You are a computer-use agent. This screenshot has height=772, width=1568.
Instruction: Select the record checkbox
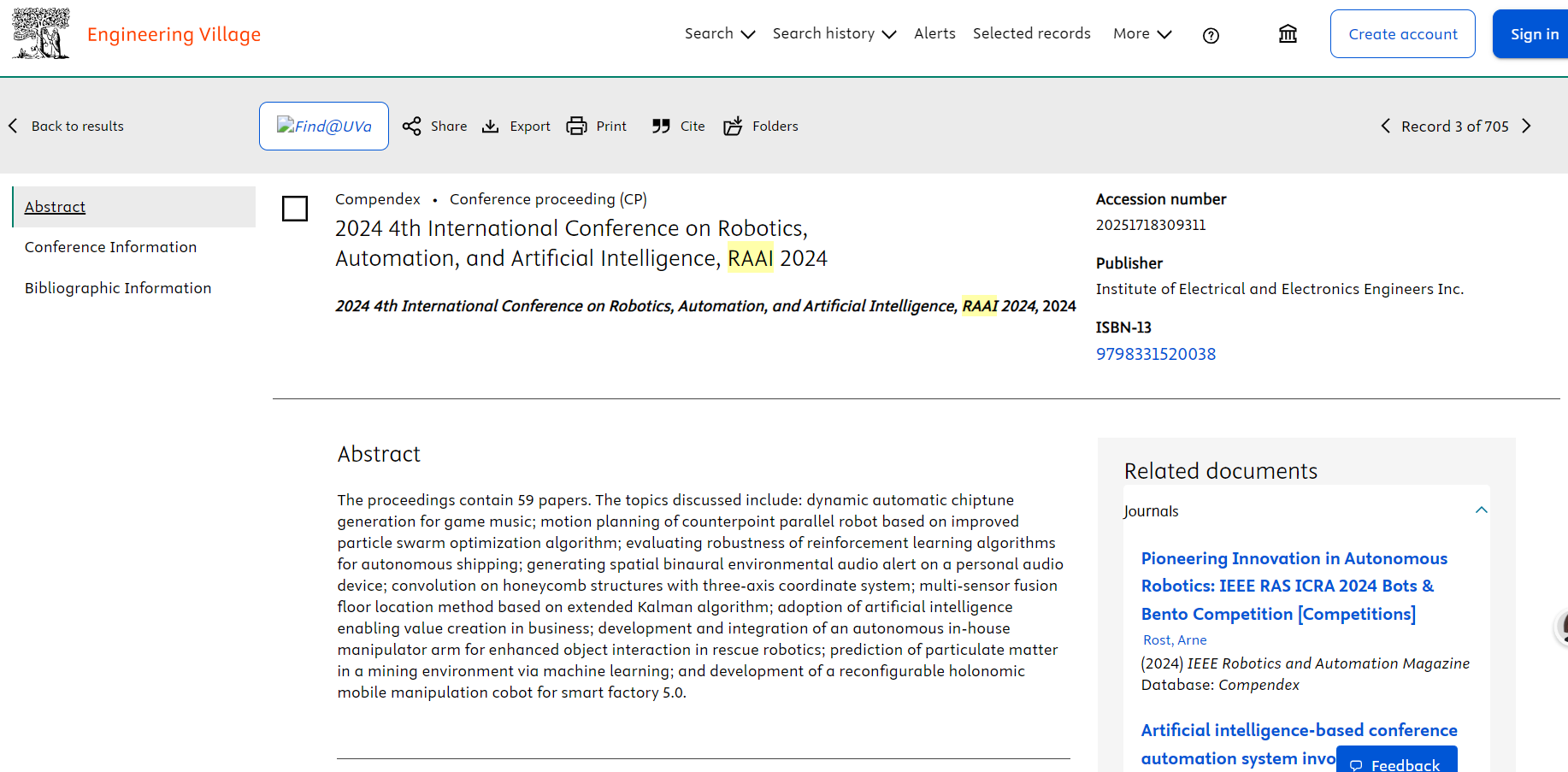point(295,209)
